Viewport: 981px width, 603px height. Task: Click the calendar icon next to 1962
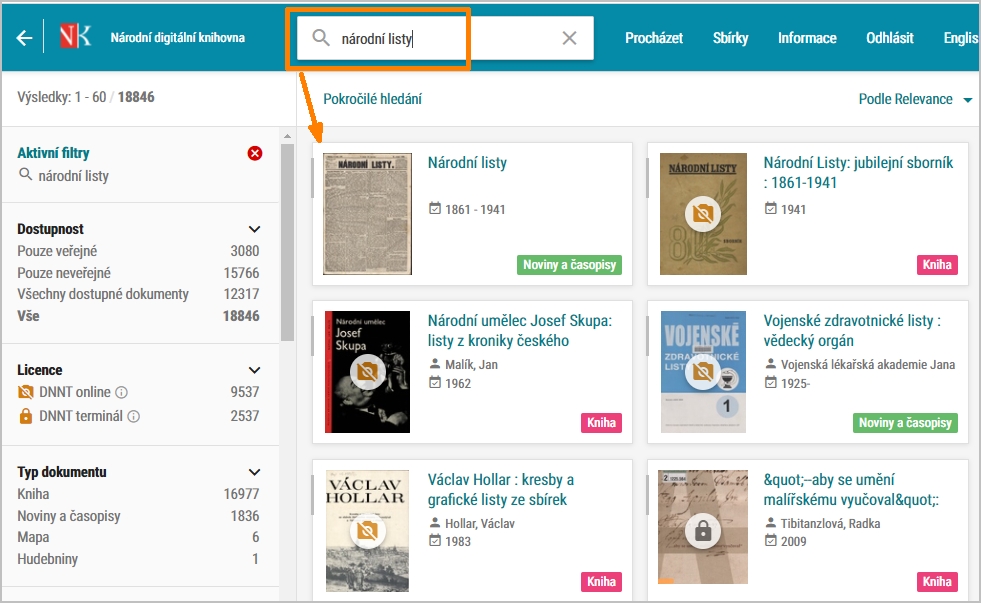click(435, 382)
